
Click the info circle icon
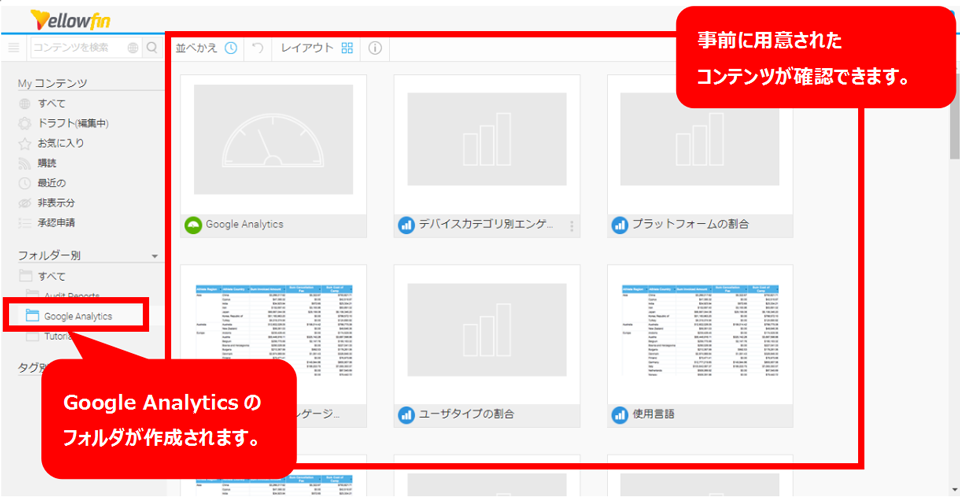(375, 48)
